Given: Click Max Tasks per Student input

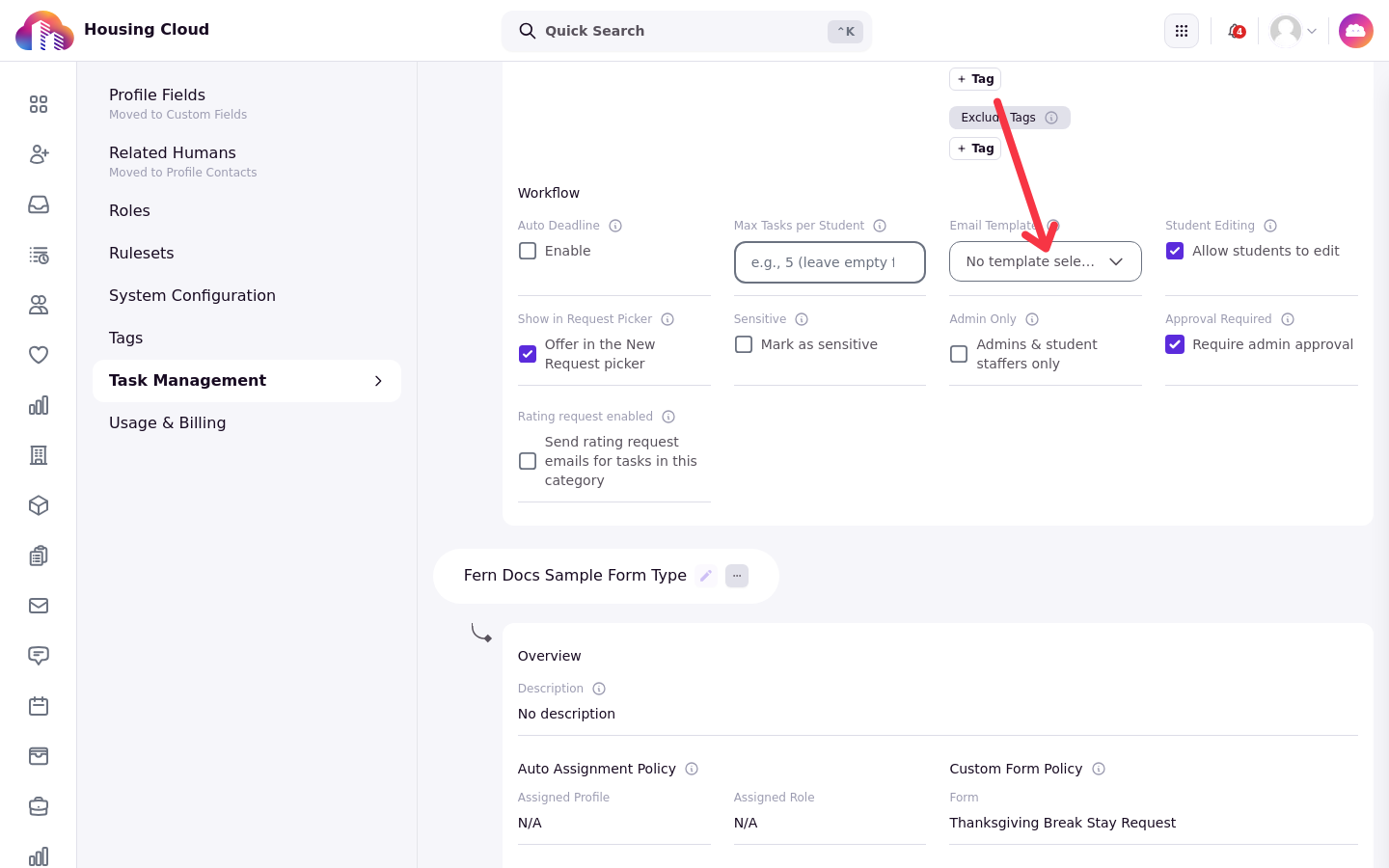Looking at the screenshot, I should click(x=830, y=262).
